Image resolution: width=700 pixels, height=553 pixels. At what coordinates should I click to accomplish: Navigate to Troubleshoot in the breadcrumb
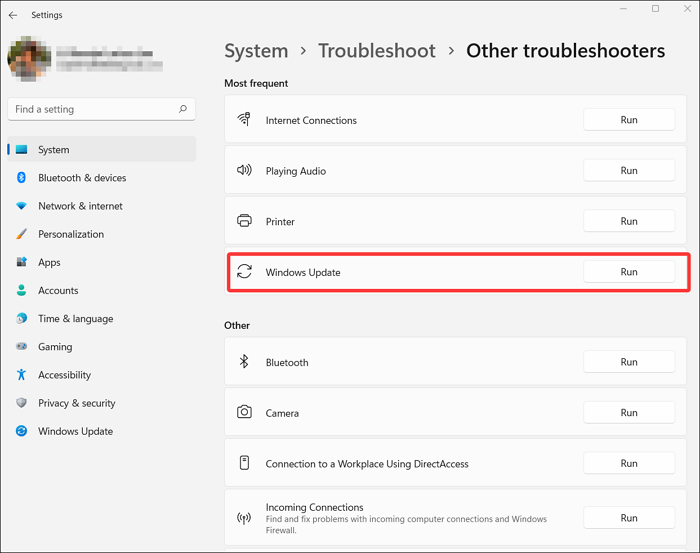(x=376, y=50)
